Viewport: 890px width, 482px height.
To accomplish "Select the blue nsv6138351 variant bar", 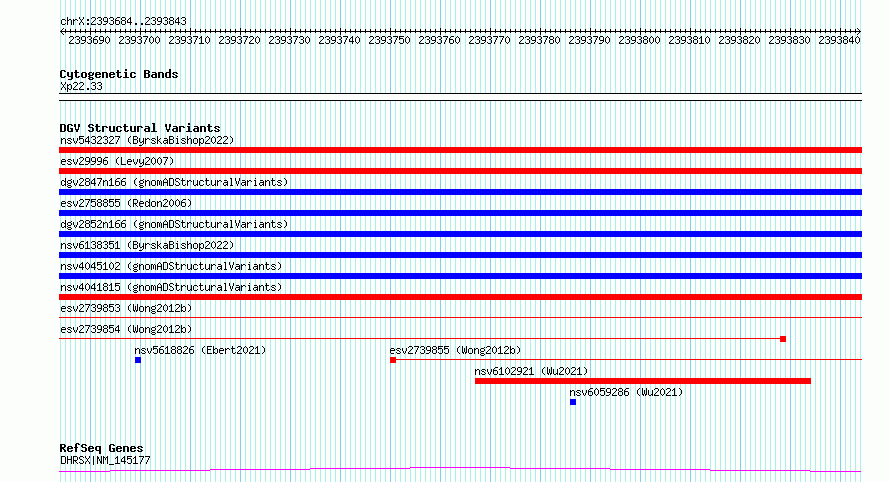I will [x=460, y=255].
